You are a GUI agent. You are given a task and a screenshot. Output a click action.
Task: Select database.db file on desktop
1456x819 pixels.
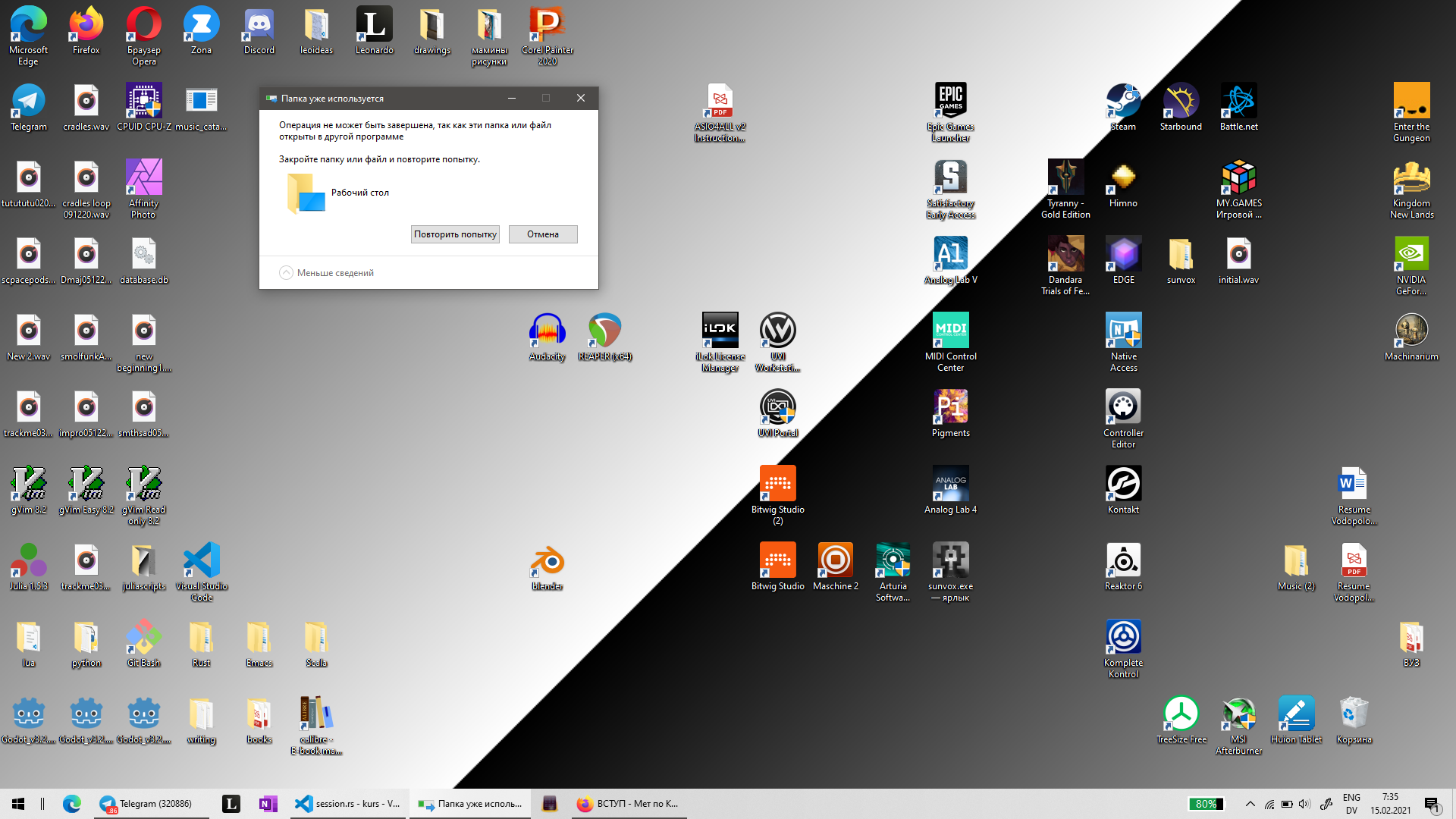click(x=144, y=260)
